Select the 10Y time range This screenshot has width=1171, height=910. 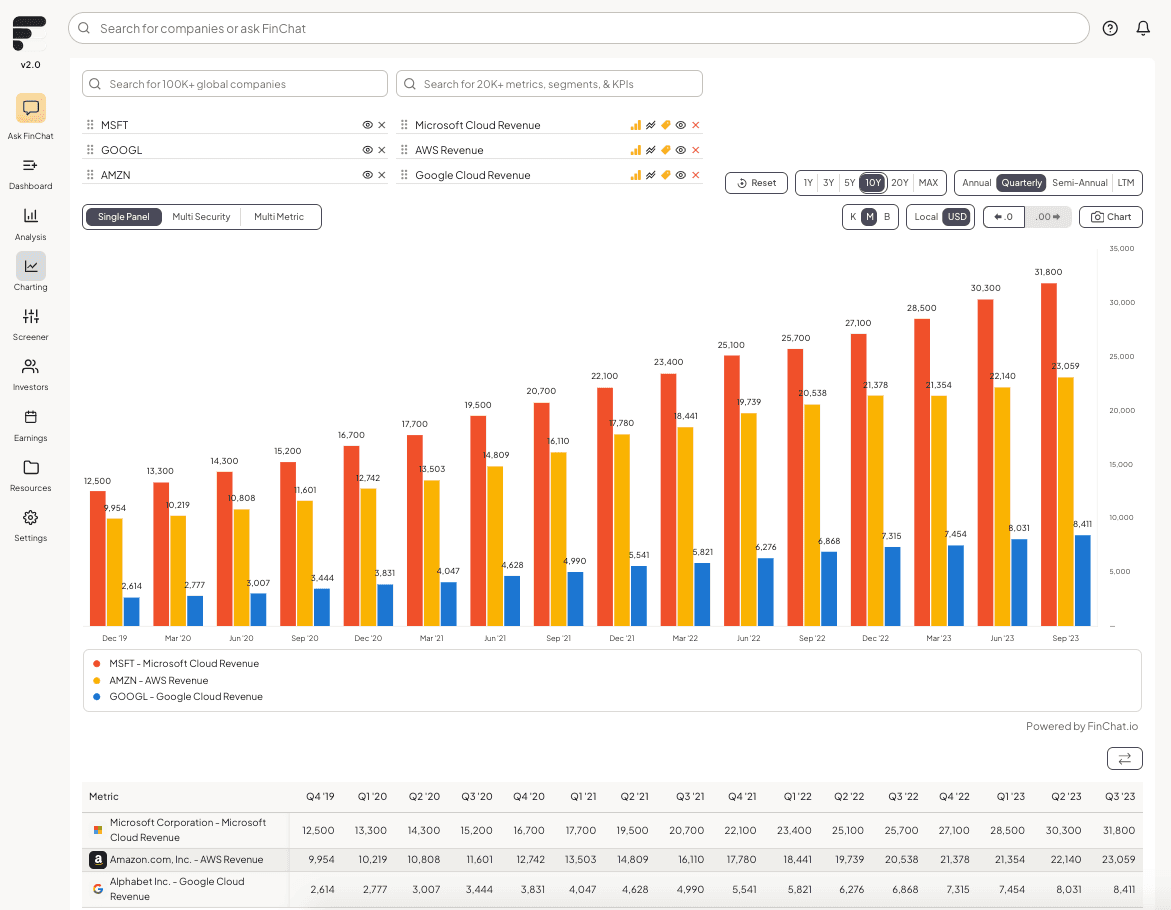coord(873,183)
